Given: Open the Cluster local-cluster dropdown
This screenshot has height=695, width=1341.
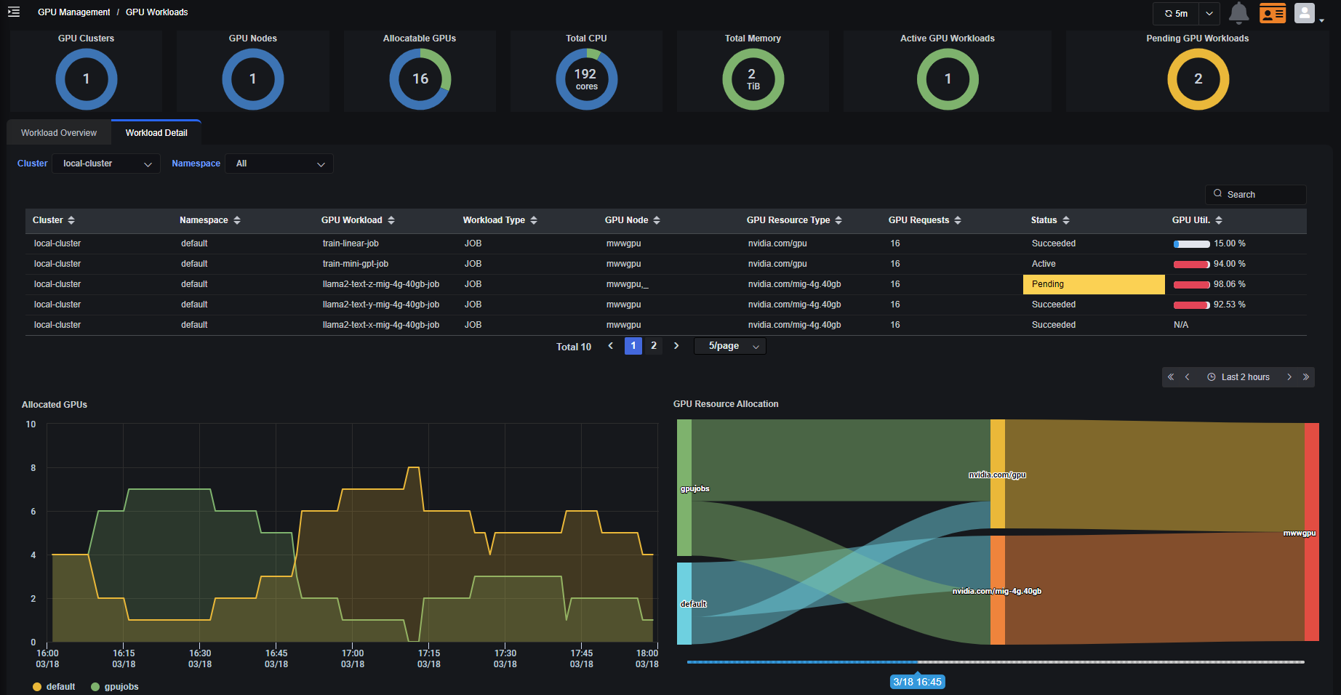Looking at the screenshot, I should click(x=106, y=164).
